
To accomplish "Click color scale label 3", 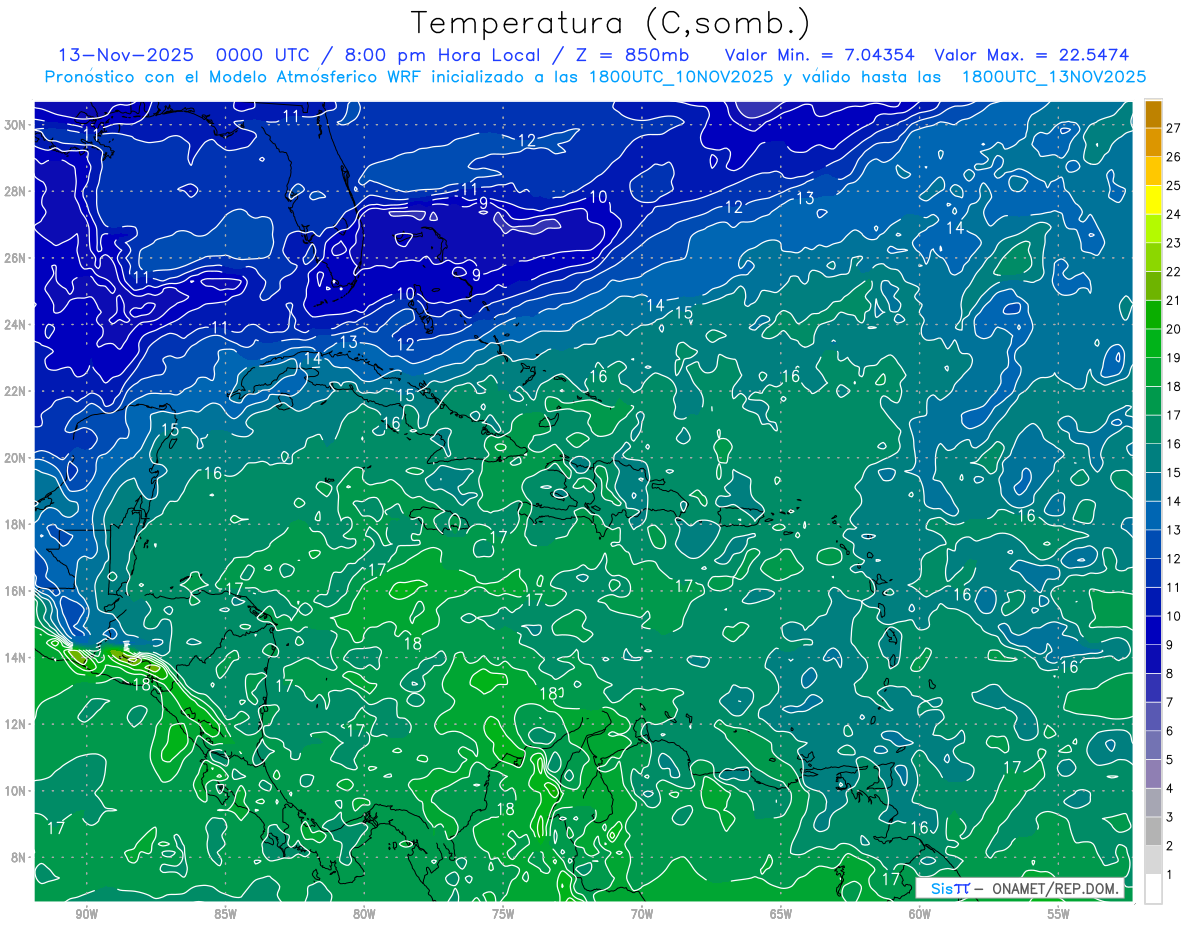I will point(1170,818).
